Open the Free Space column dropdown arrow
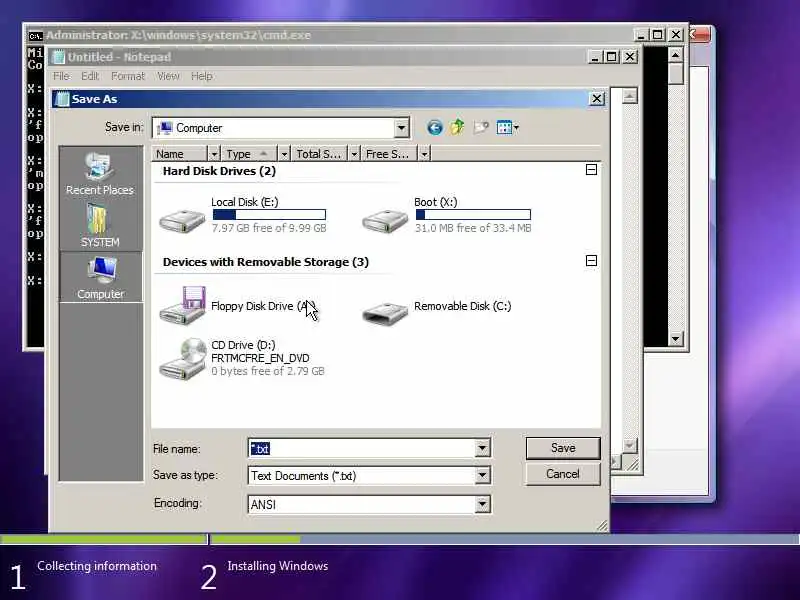 click(x=424, y=154)
